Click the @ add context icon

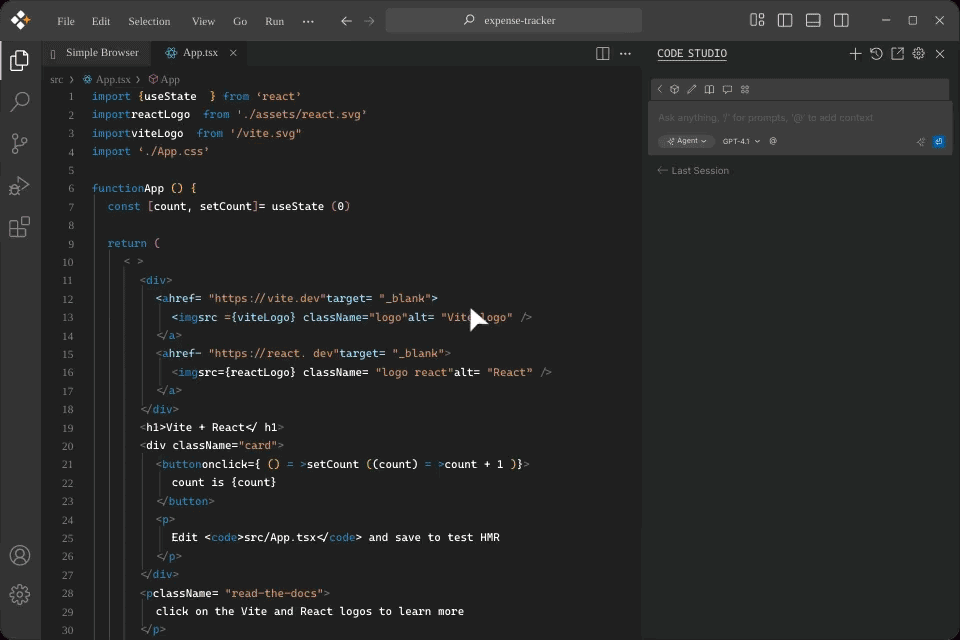pos(773,142)
